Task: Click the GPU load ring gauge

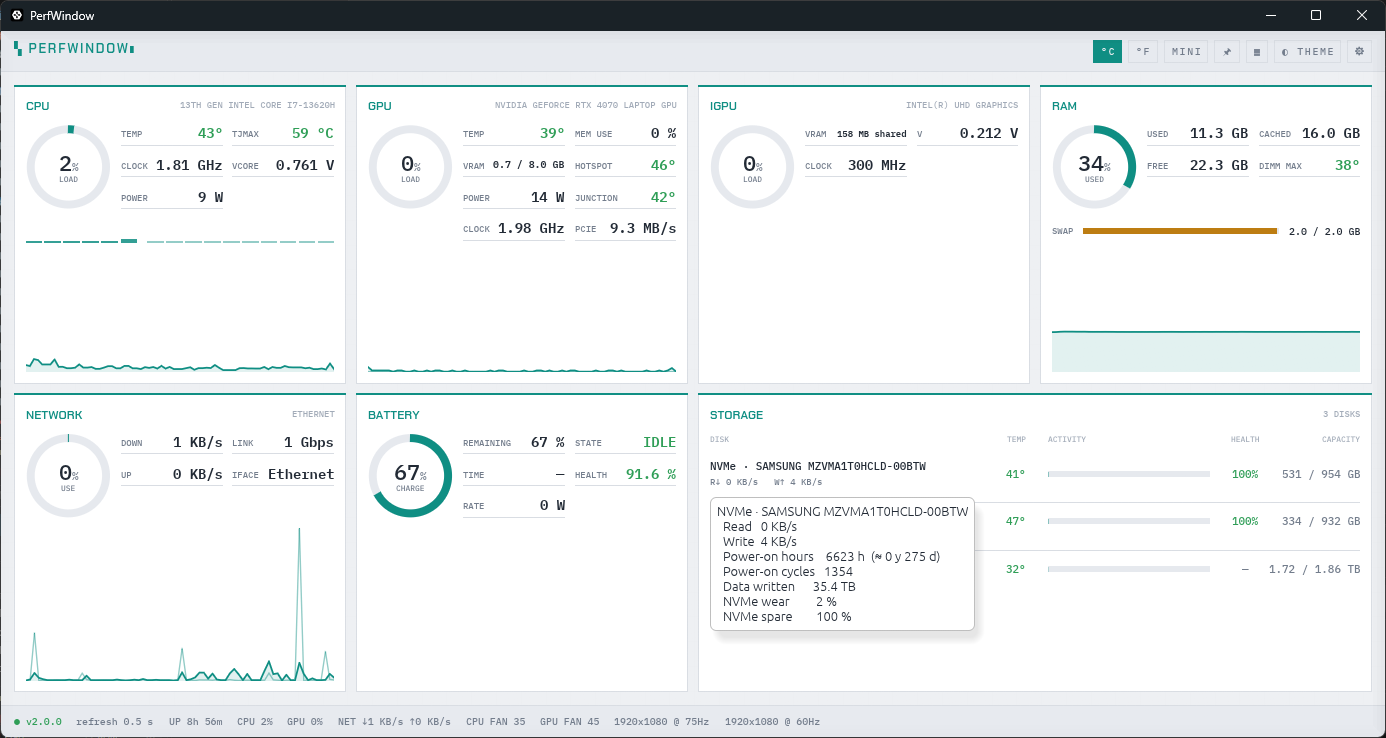Action: [410, 167]
